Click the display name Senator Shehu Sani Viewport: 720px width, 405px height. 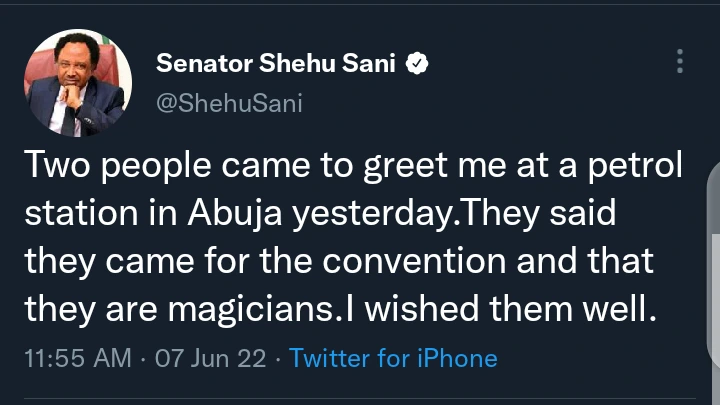(x=276, y=64)
